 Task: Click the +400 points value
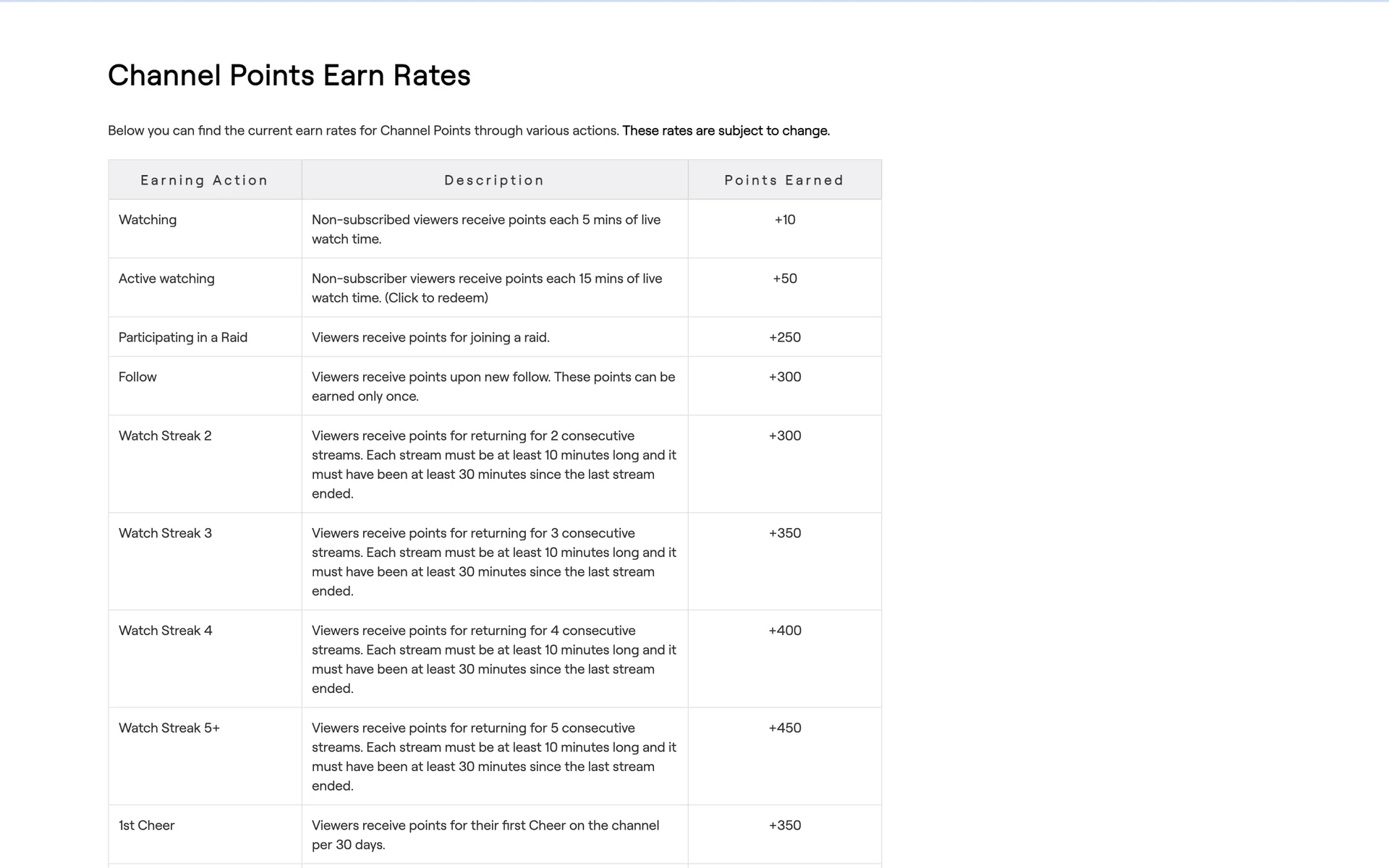(784, 631)
